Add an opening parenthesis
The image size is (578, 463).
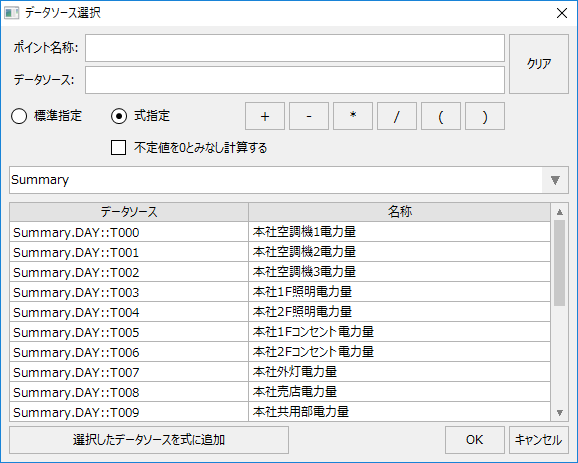(x=441, y=116)
